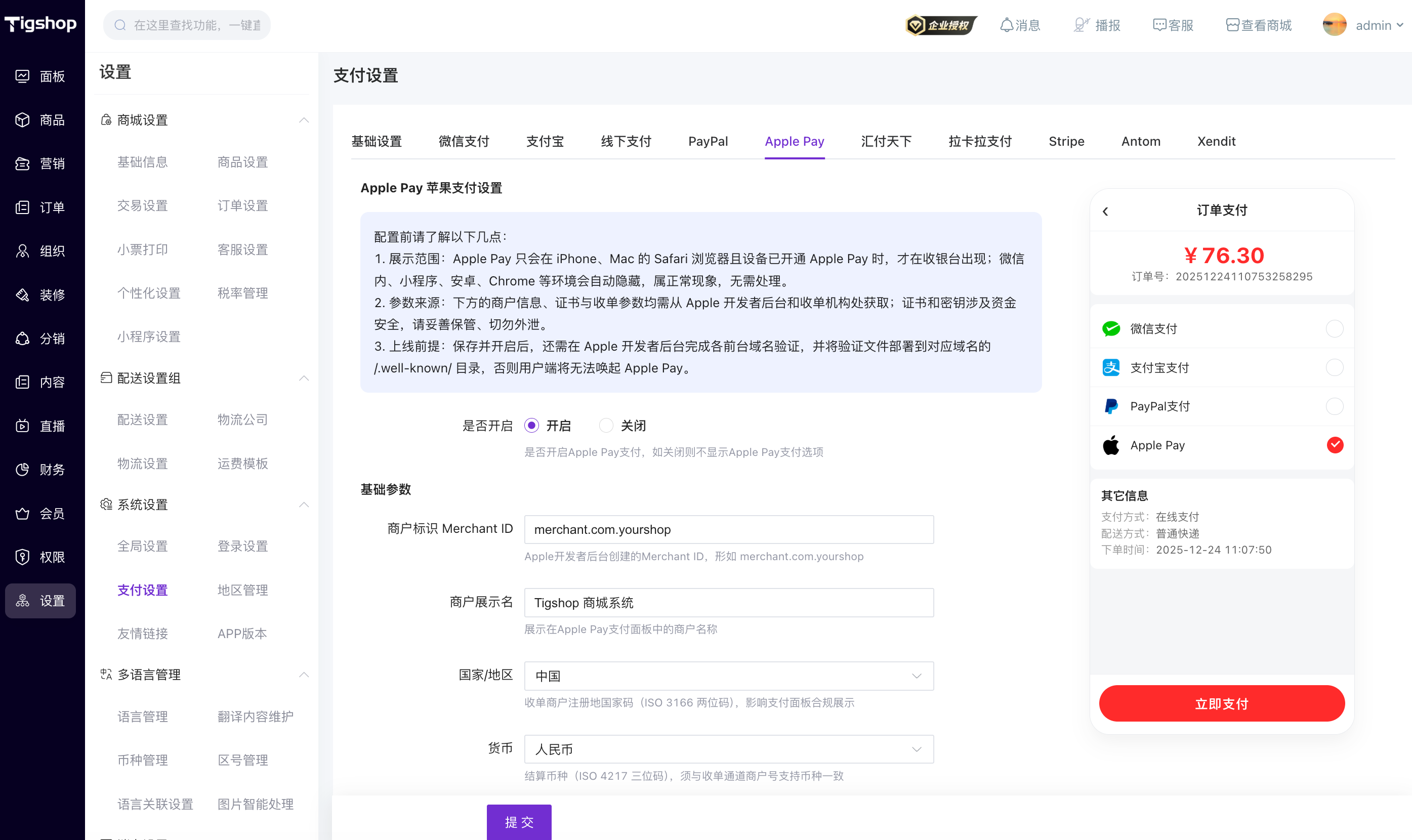Open 税率管理 in settings menu
1412x840 pixels.
[243, 293]
